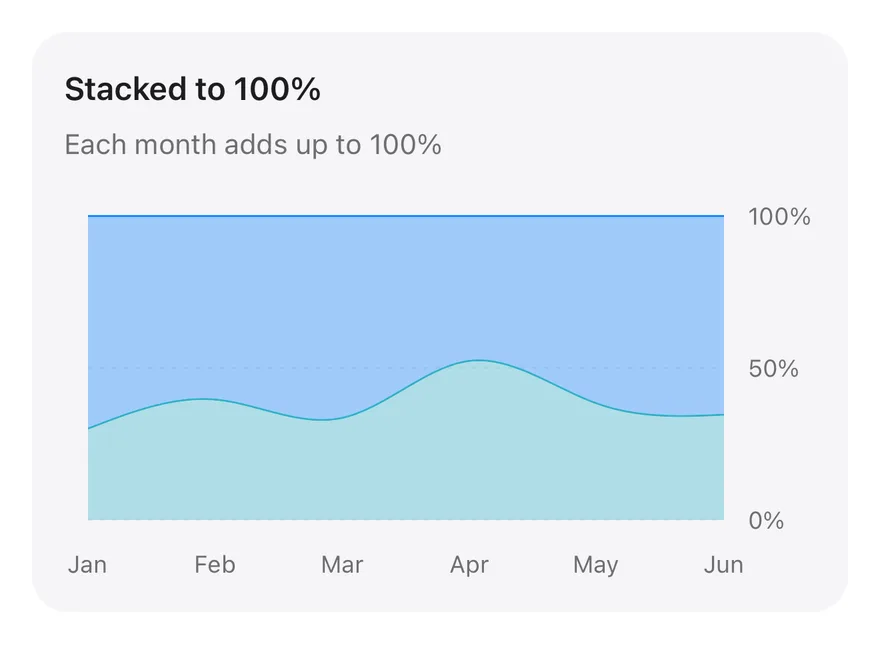This screenshot has height=660, width=880.
Task: Click the teal curve peak near April
Action: point(478,360)
